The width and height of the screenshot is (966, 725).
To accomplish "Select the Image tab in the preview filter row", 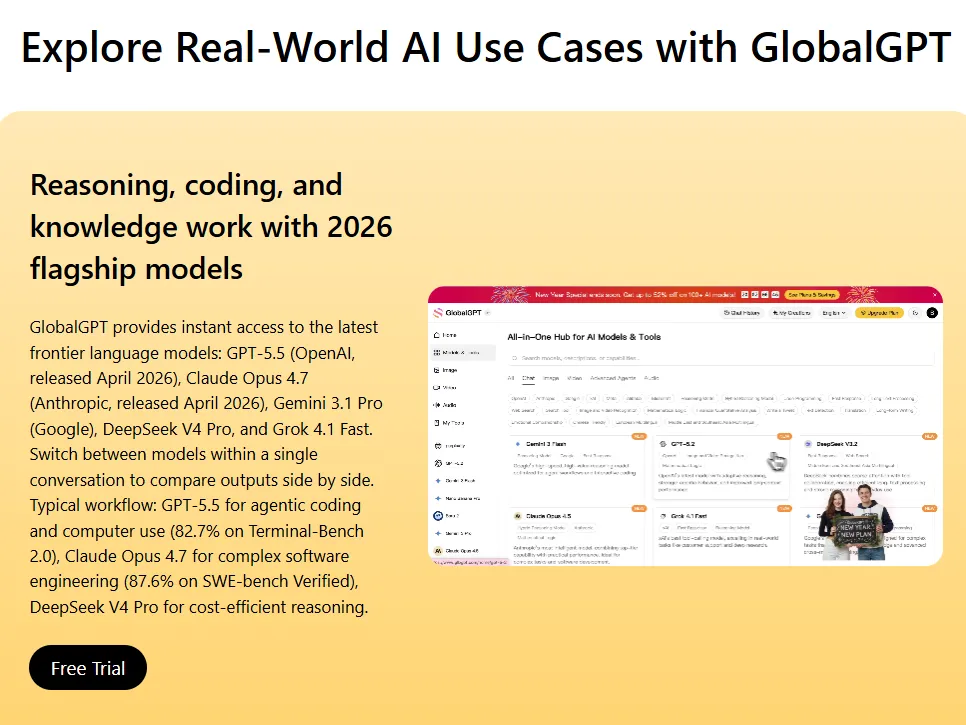I will click(x=551, y=378).
